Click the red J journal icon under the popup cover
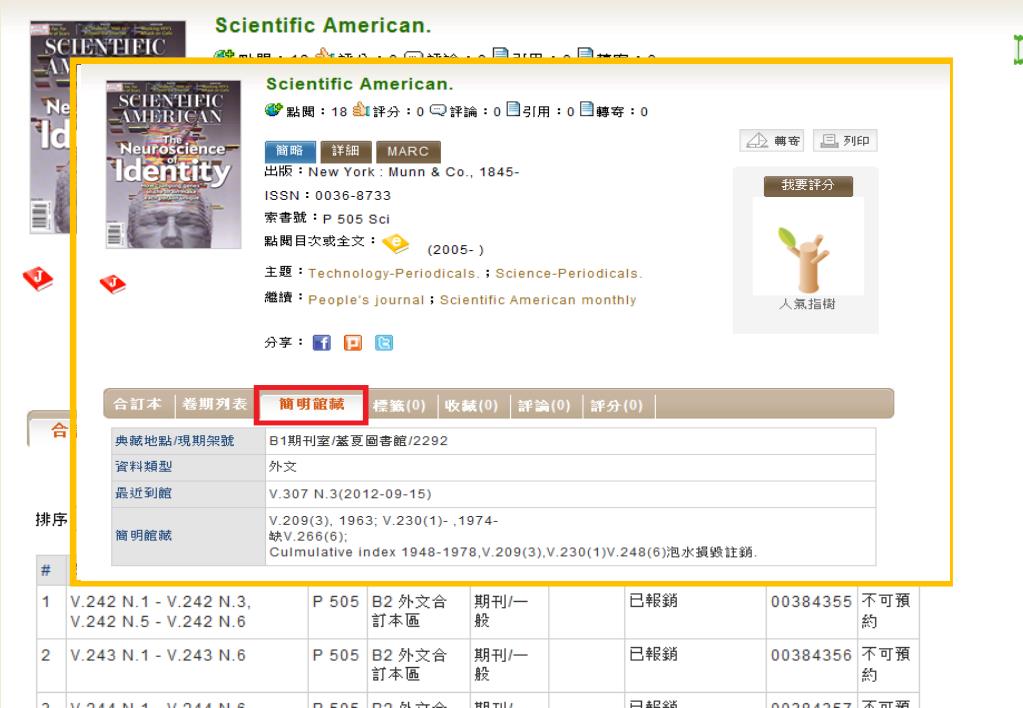Screen dimensions: 1023x708 tap(112, 284)
